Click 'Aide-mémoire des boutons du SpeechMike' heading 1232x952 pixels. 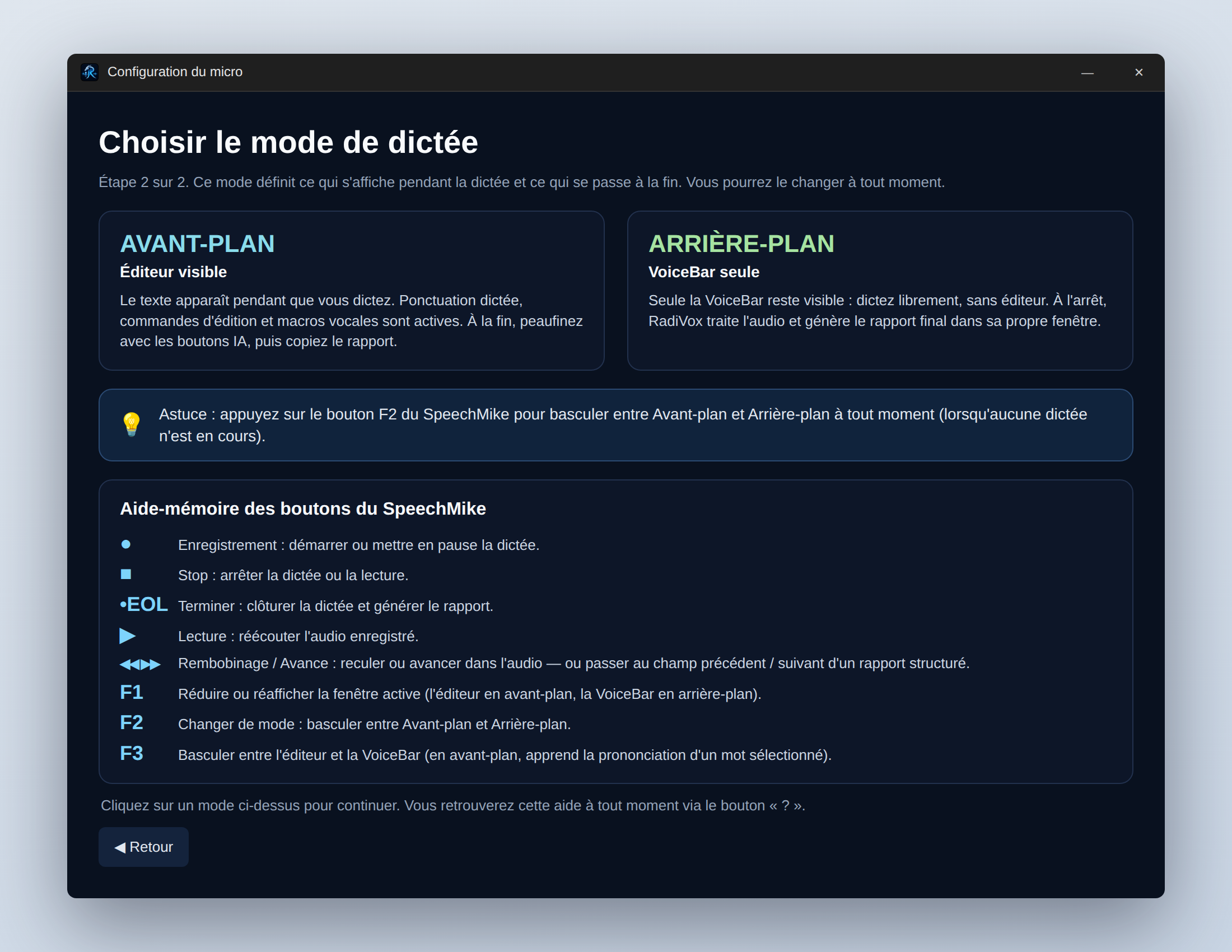tap(302, 508)
